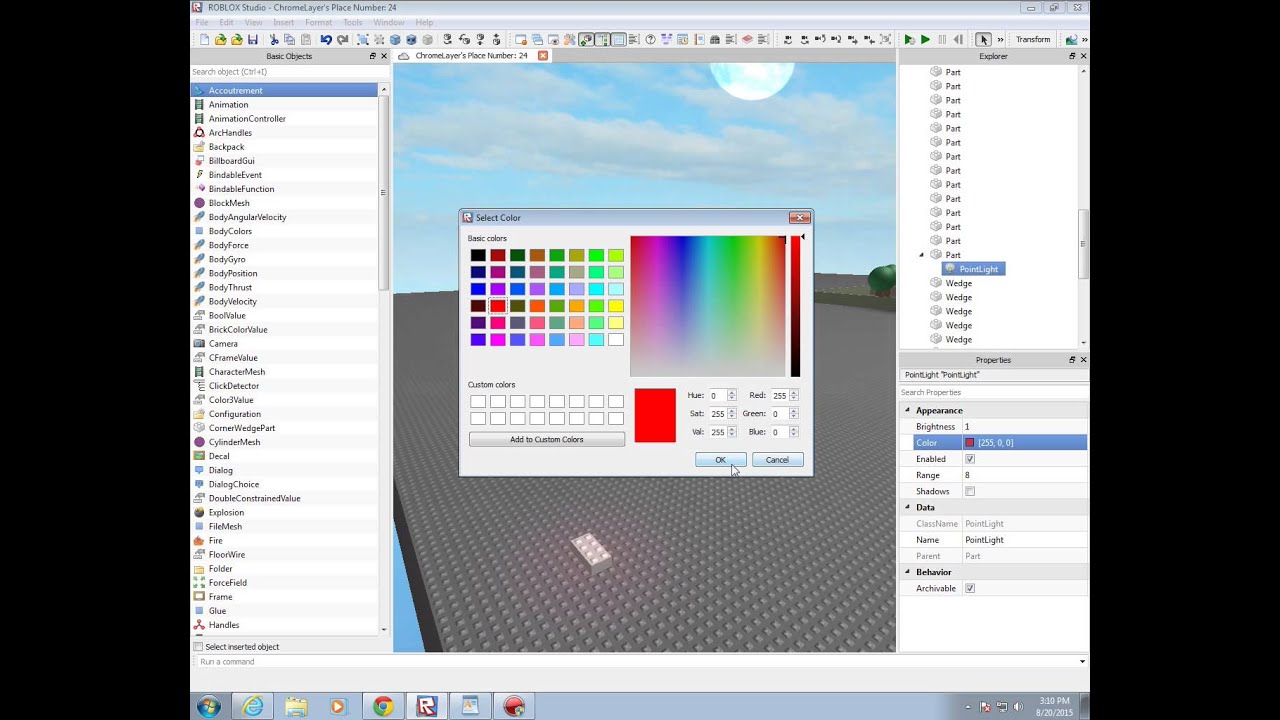Open the command bar history dropdown
Viewport: 1280px width, 720px height.
pos(1082,662)
